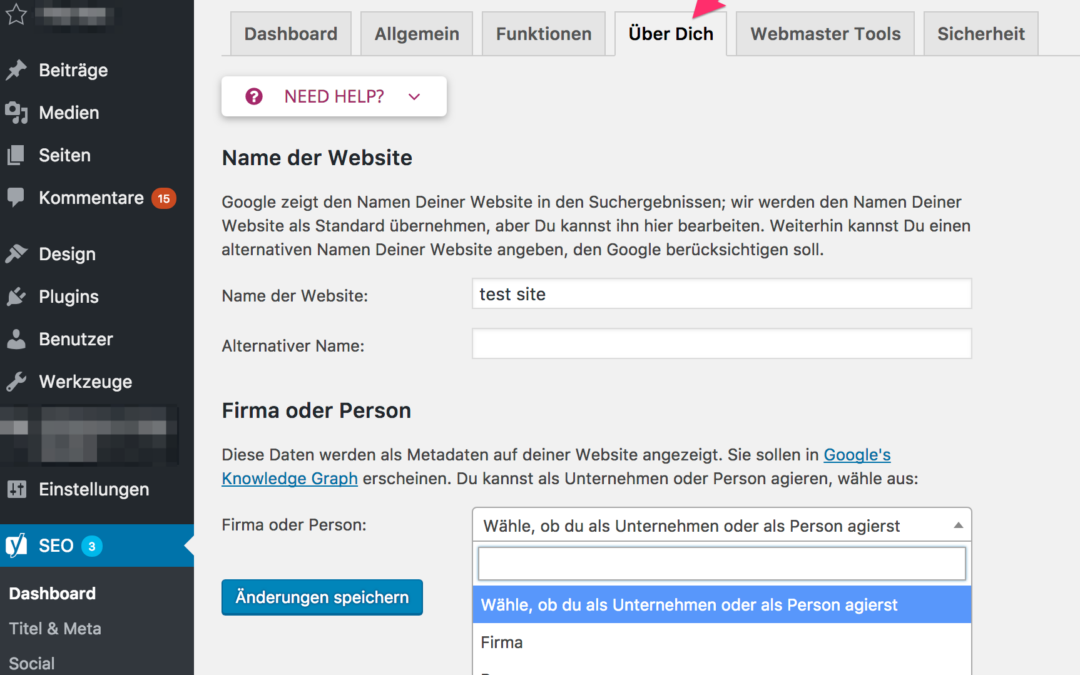Screen dimensions: 1080x675
Task: Switch to the Funktionen tab
Action: (543, 34)
